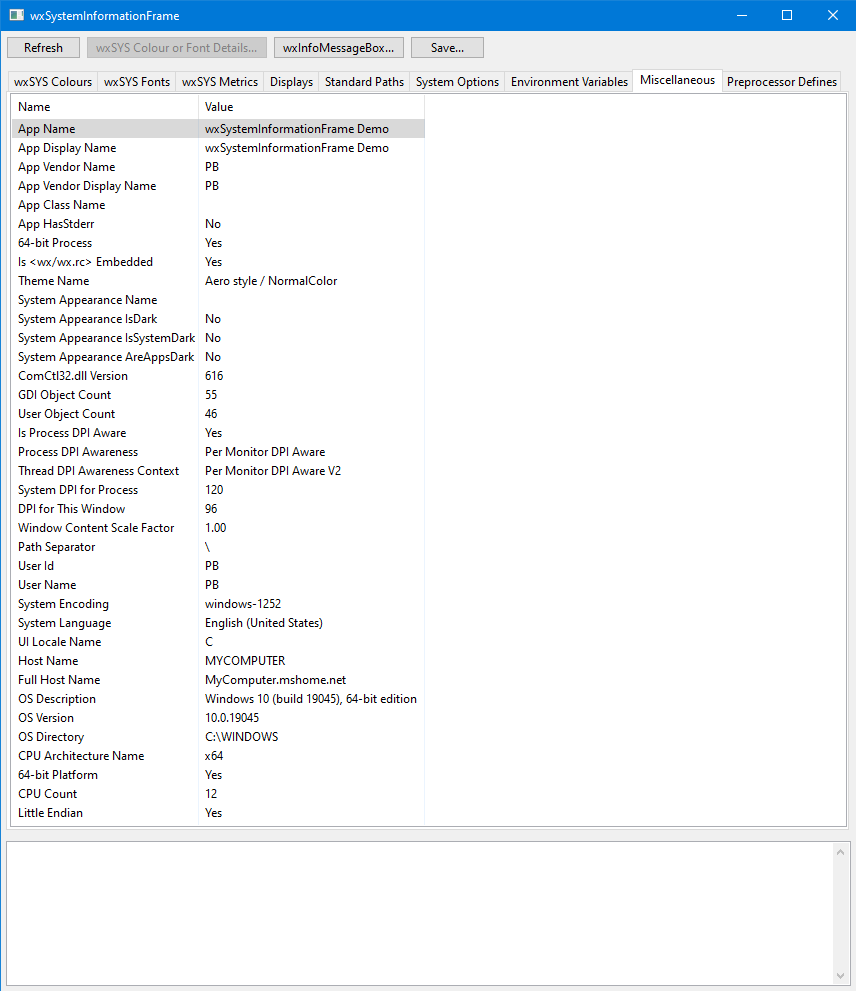Select the CPU Architecture Name row

218,756
